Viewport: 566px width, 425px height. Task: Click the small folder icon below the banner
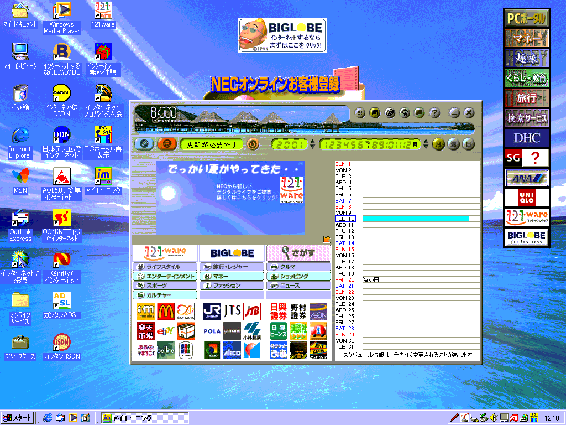(x=327, y=239)
